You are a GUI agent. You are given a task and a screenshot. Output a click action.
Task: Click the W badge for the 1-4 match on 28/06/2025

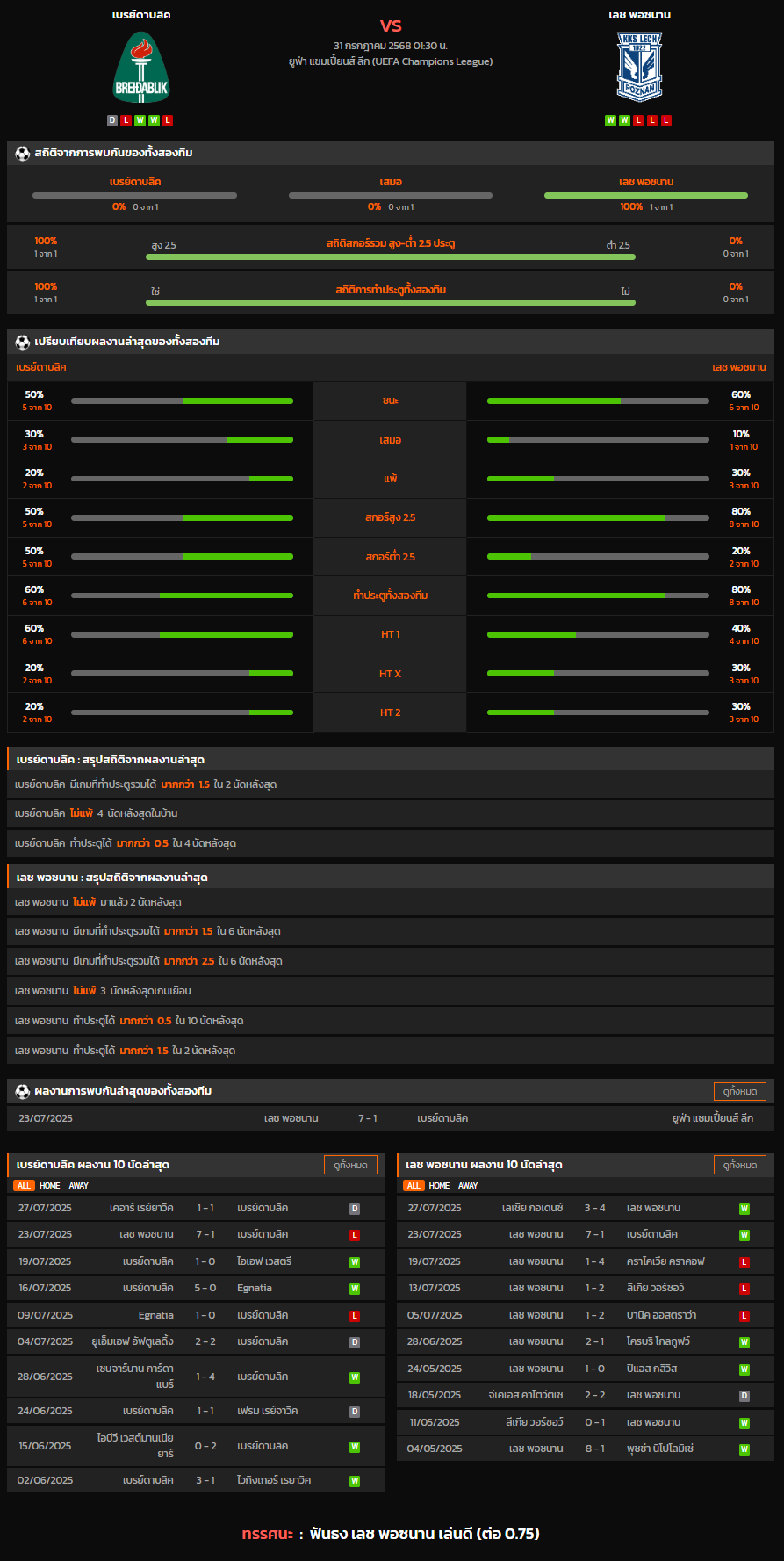tap(355, 1377)
